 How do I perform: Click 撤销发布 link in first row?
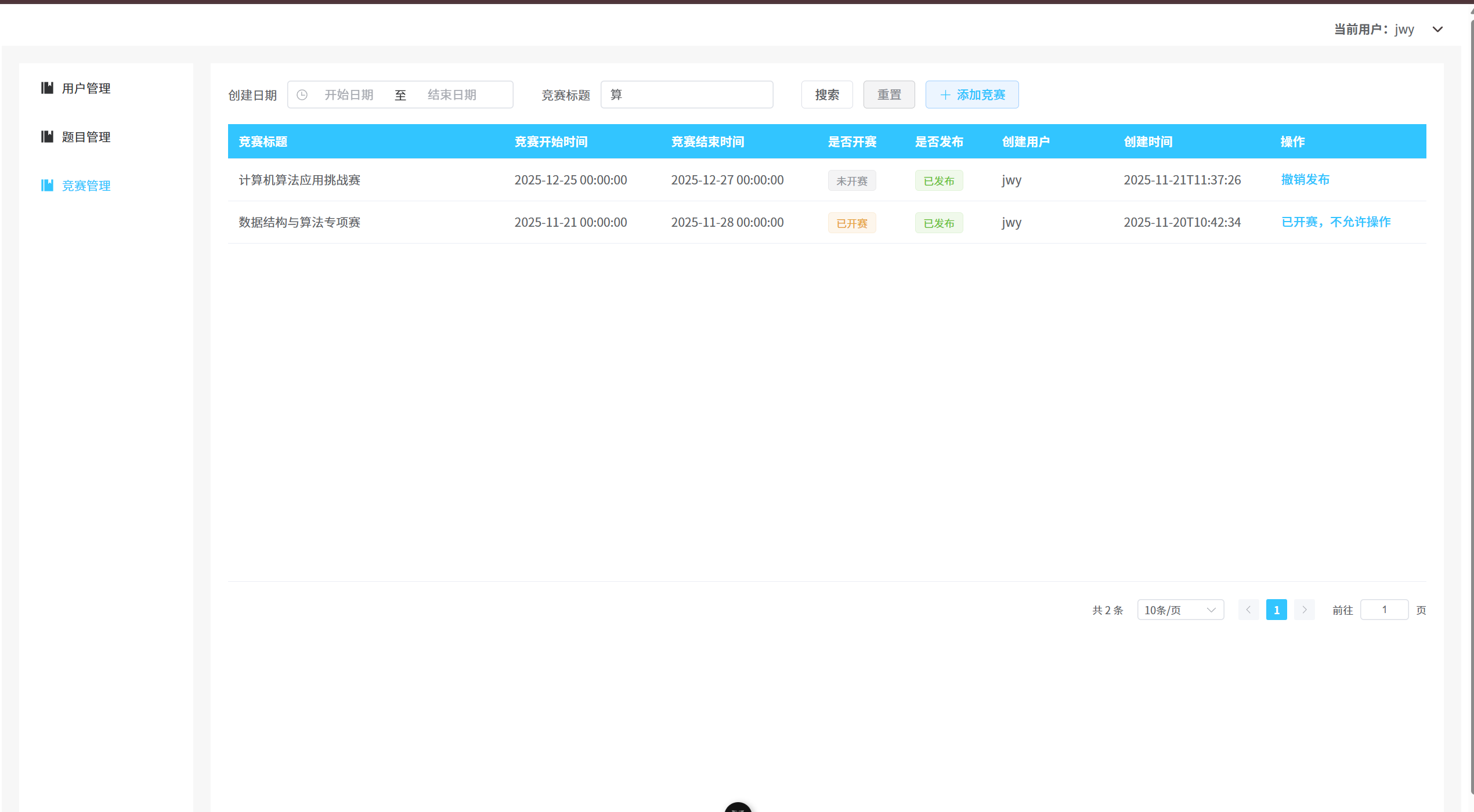tap(1305, 180)
